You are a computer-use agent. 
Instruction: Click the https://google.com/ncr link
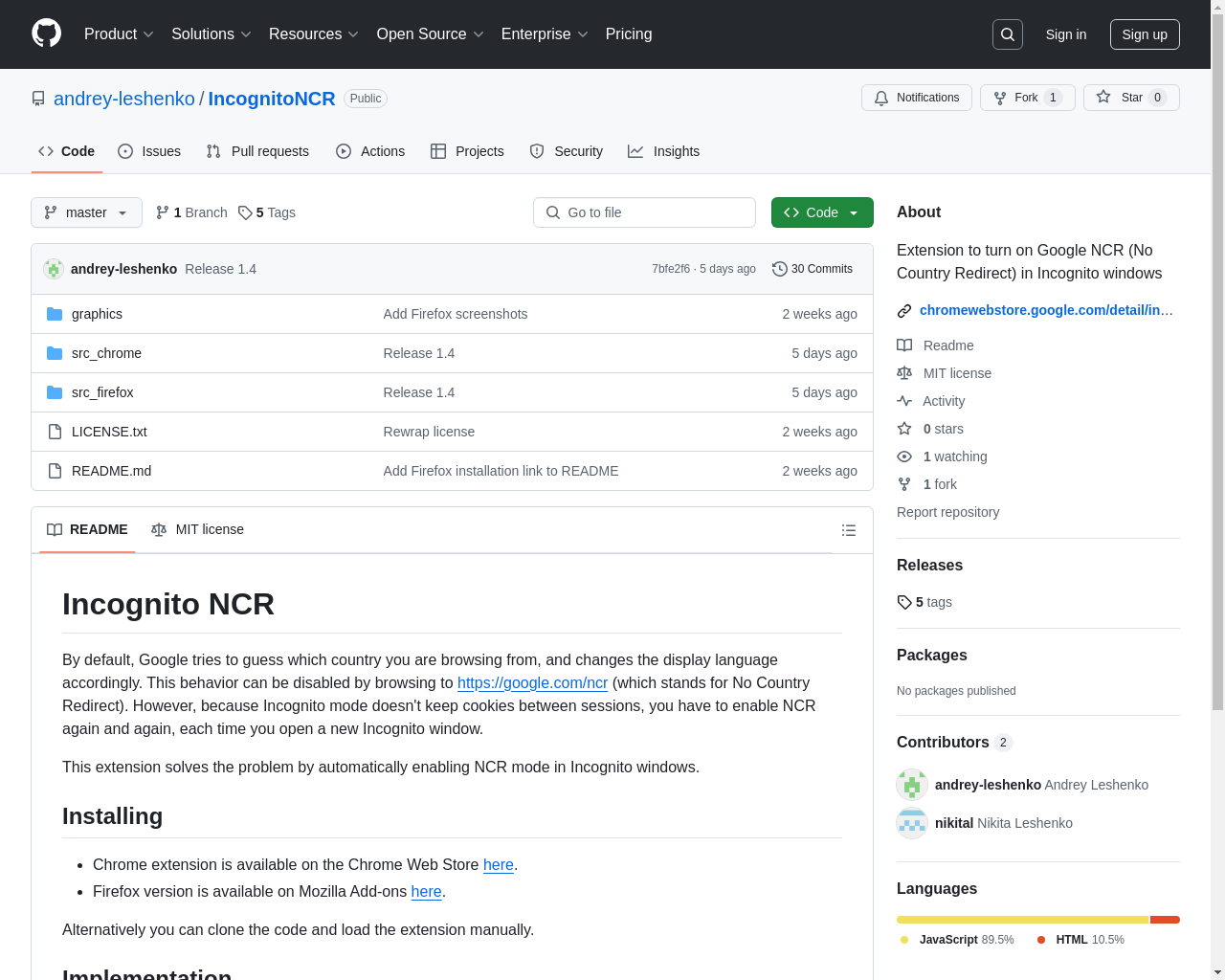pyautogui.click(x=532, y=682)
